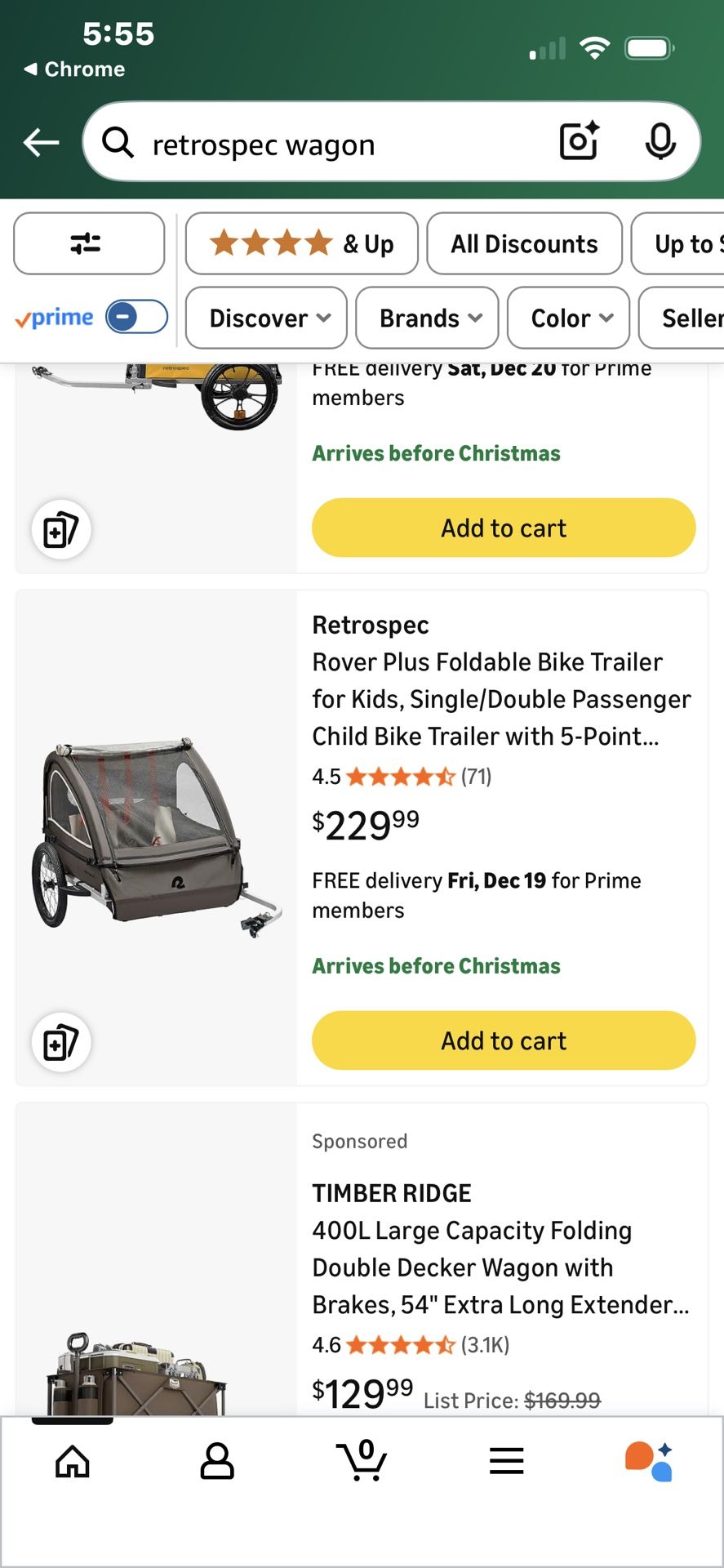Go back using the arrow icon
Viewport: 724px width, 1568px height.
[41, 141]
